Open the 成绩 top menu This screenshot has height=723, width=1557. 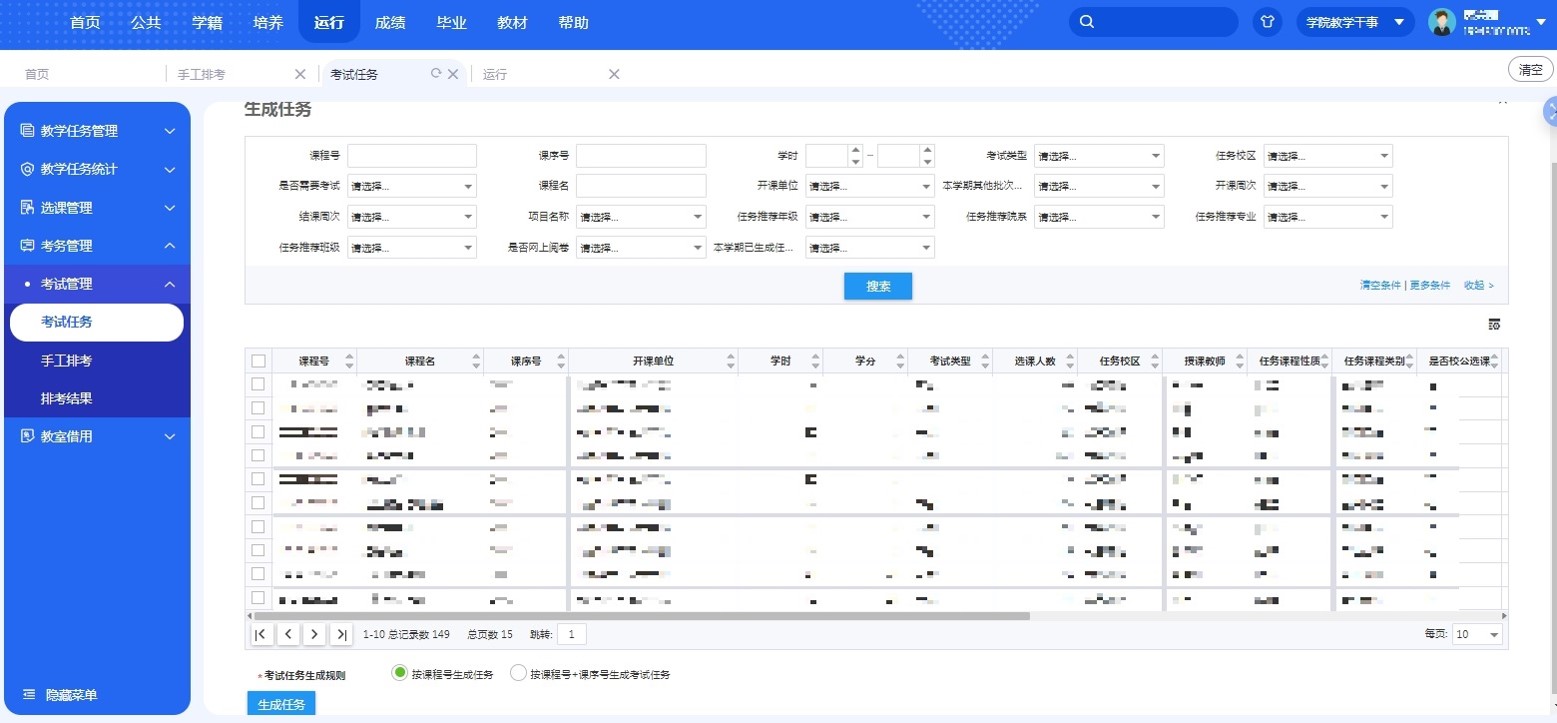(390, 22)
